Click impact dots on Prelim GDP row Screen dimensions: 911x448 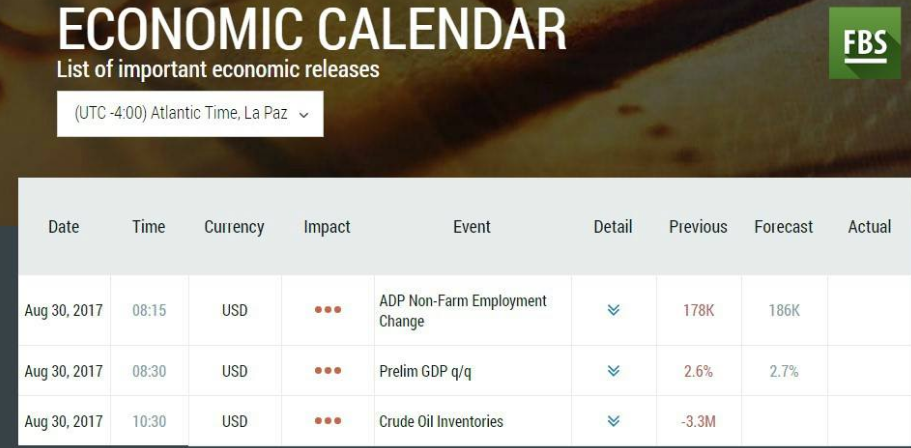click(328, 371)
